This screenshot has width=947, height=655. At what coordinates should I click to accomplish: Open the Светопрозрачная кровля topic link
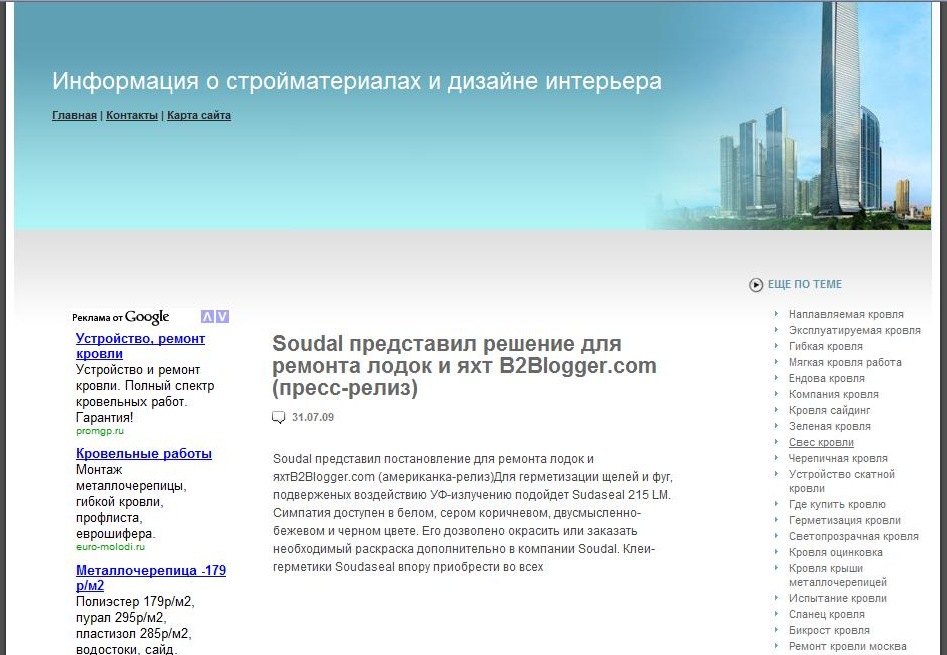tap(853, 536)
